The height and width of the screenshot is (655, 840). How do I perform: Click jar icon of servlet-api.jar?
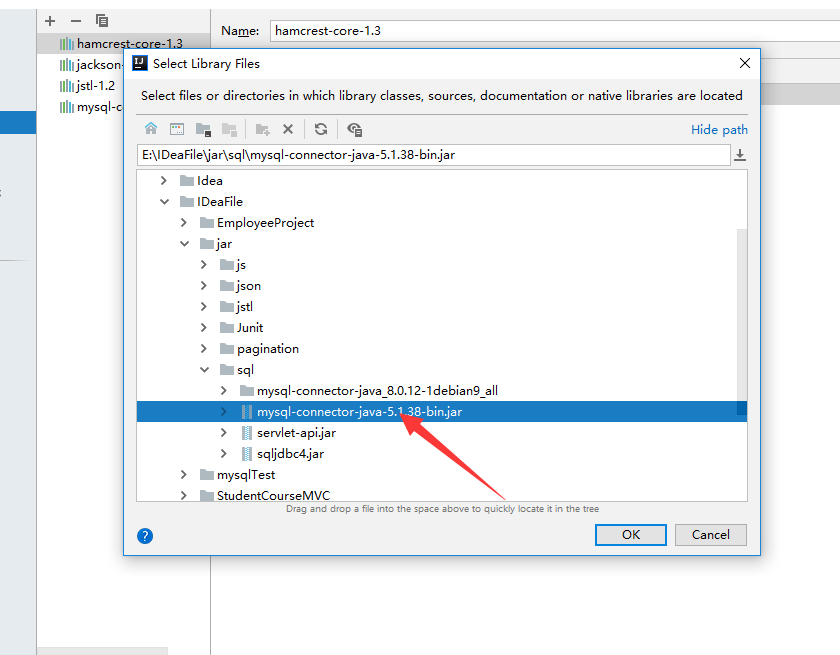[246, 433]
